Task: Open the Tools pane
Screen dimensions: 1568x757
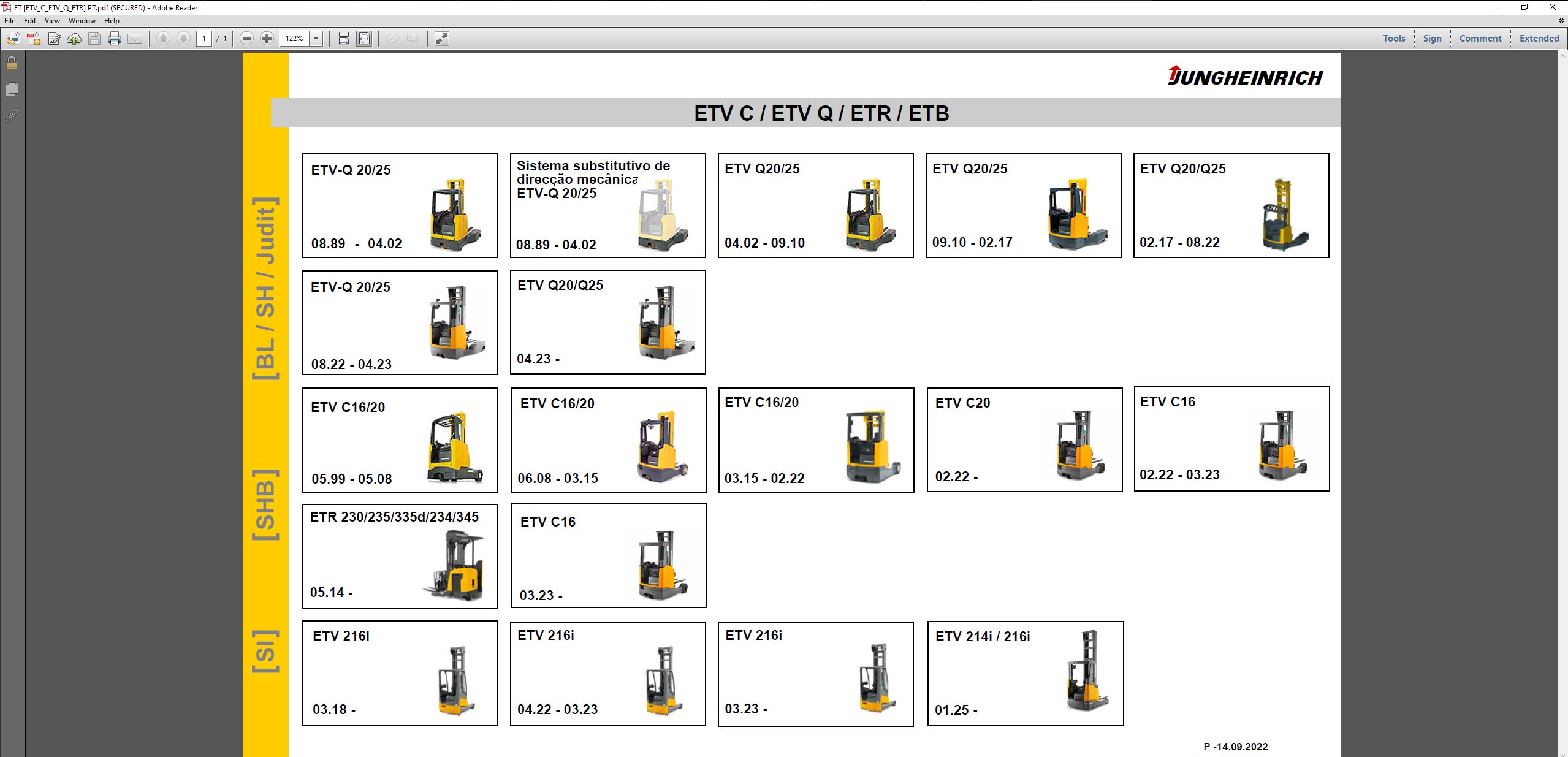Action: 1393,38
